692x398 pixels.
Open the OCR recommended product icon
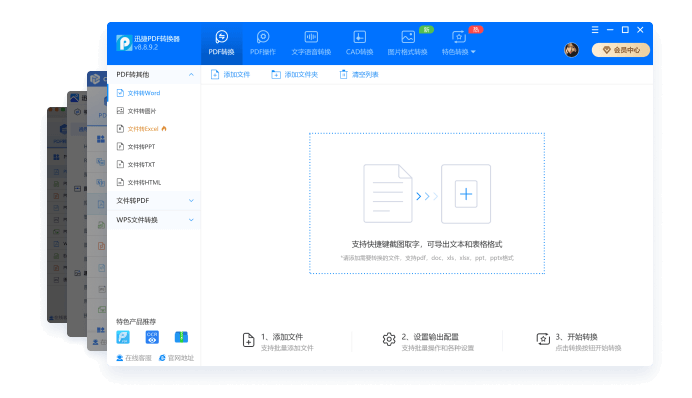click(152, 337)
